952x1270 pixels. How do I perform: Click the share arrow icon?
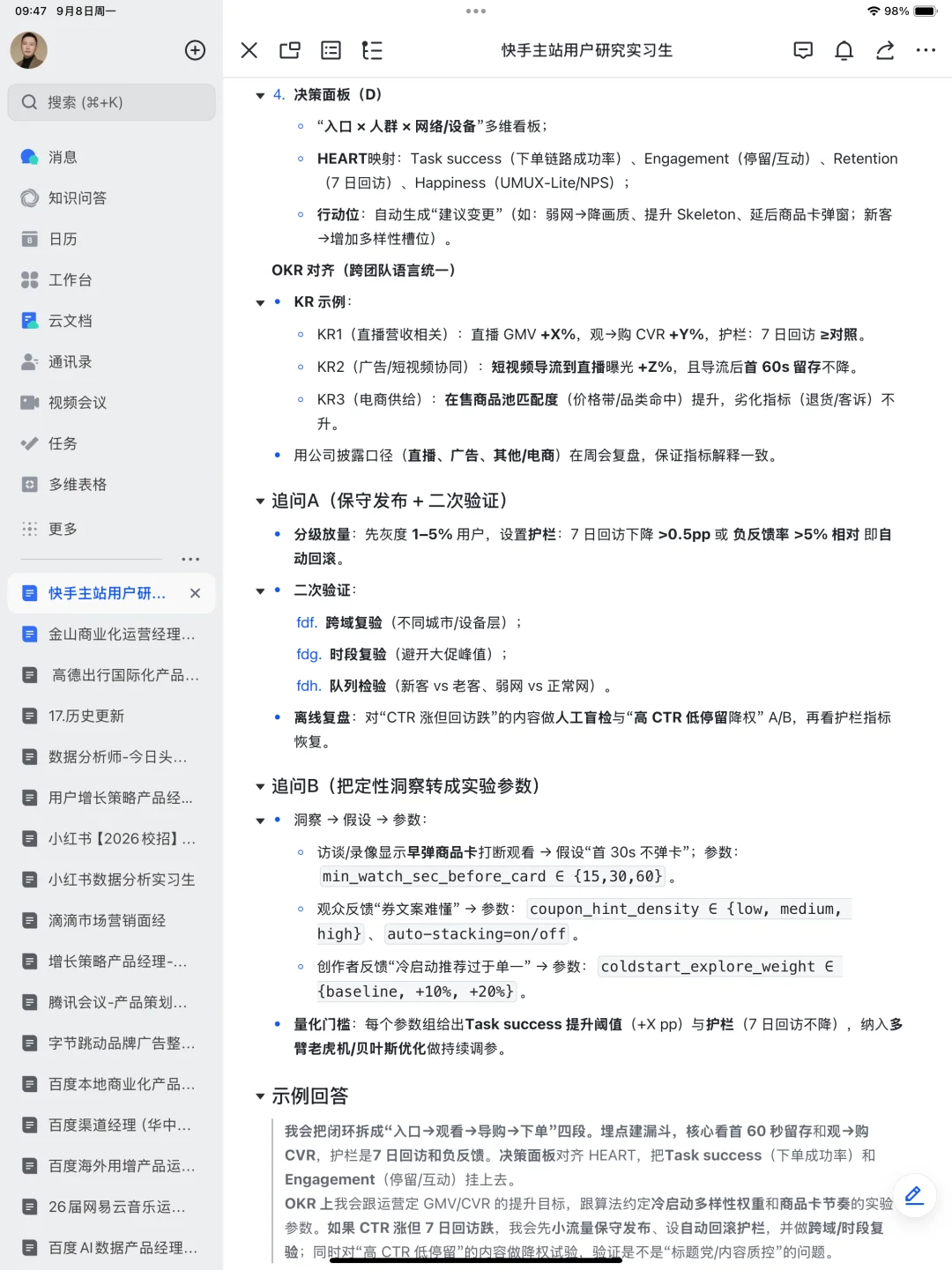tap(885, 50)
